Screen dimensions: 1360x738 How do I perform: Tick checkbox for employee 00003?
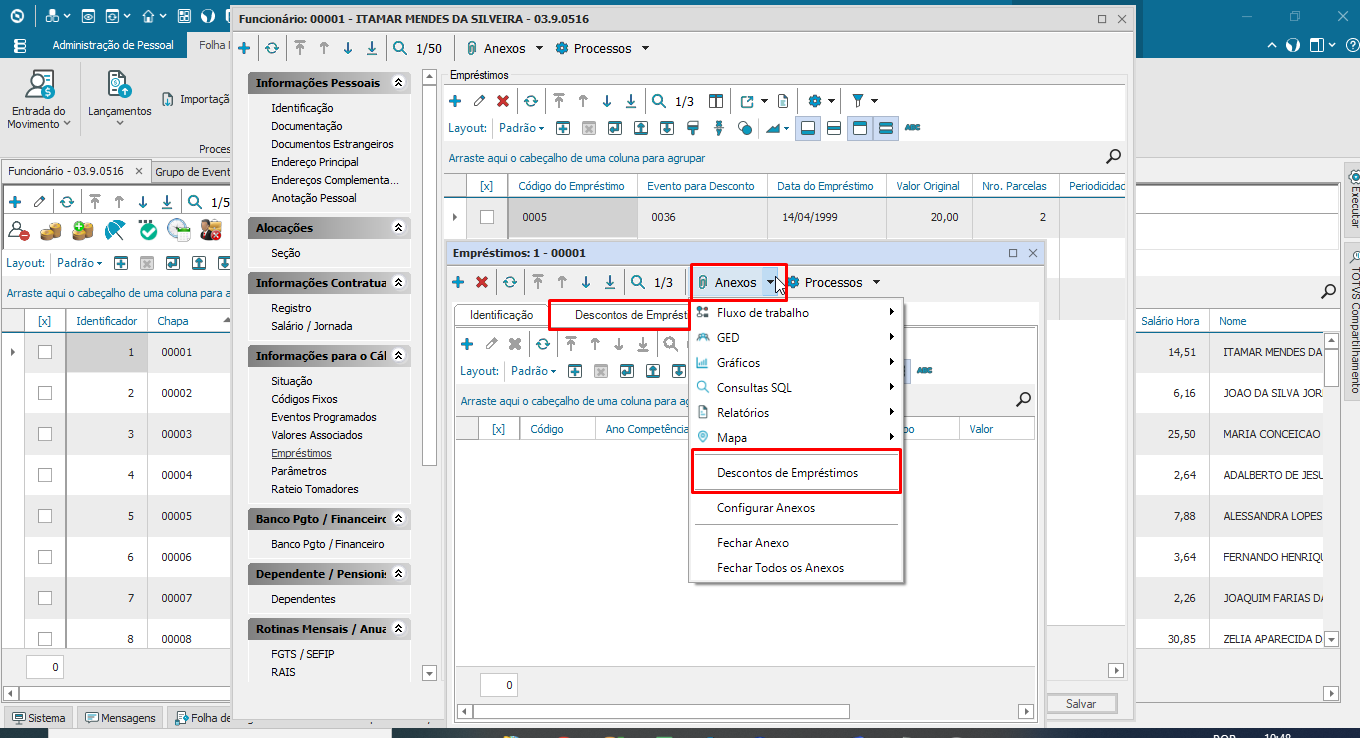tap(45, 434)
